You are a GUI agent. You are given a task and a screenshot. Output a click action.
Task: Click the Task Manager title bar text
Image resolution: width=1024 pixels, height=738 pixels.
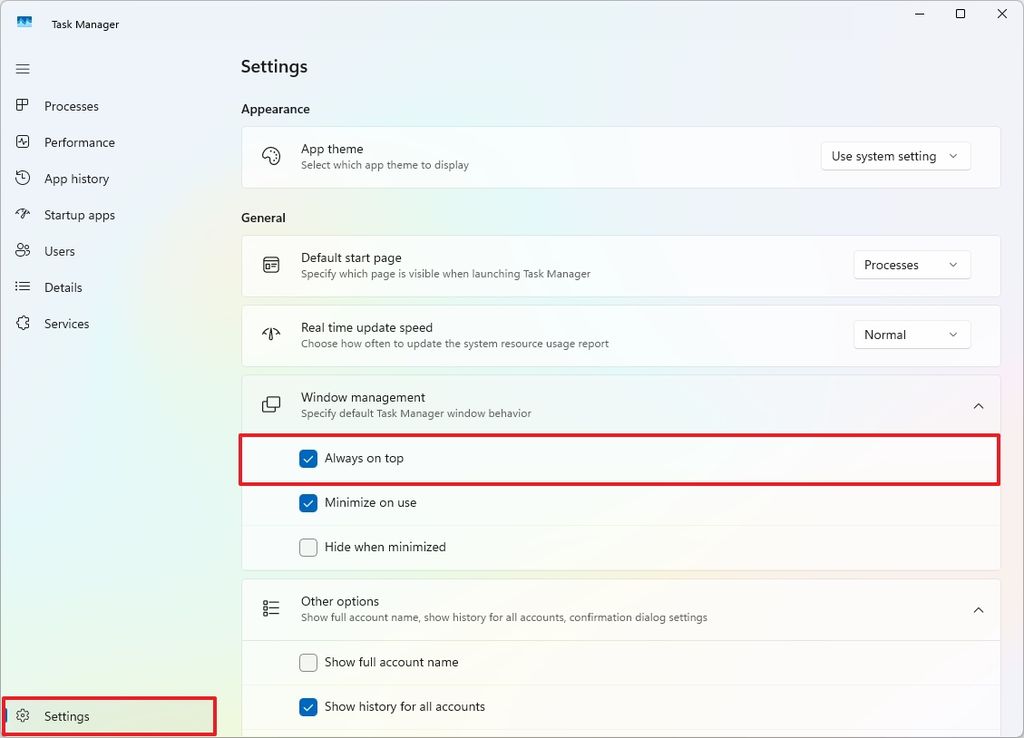85,24
